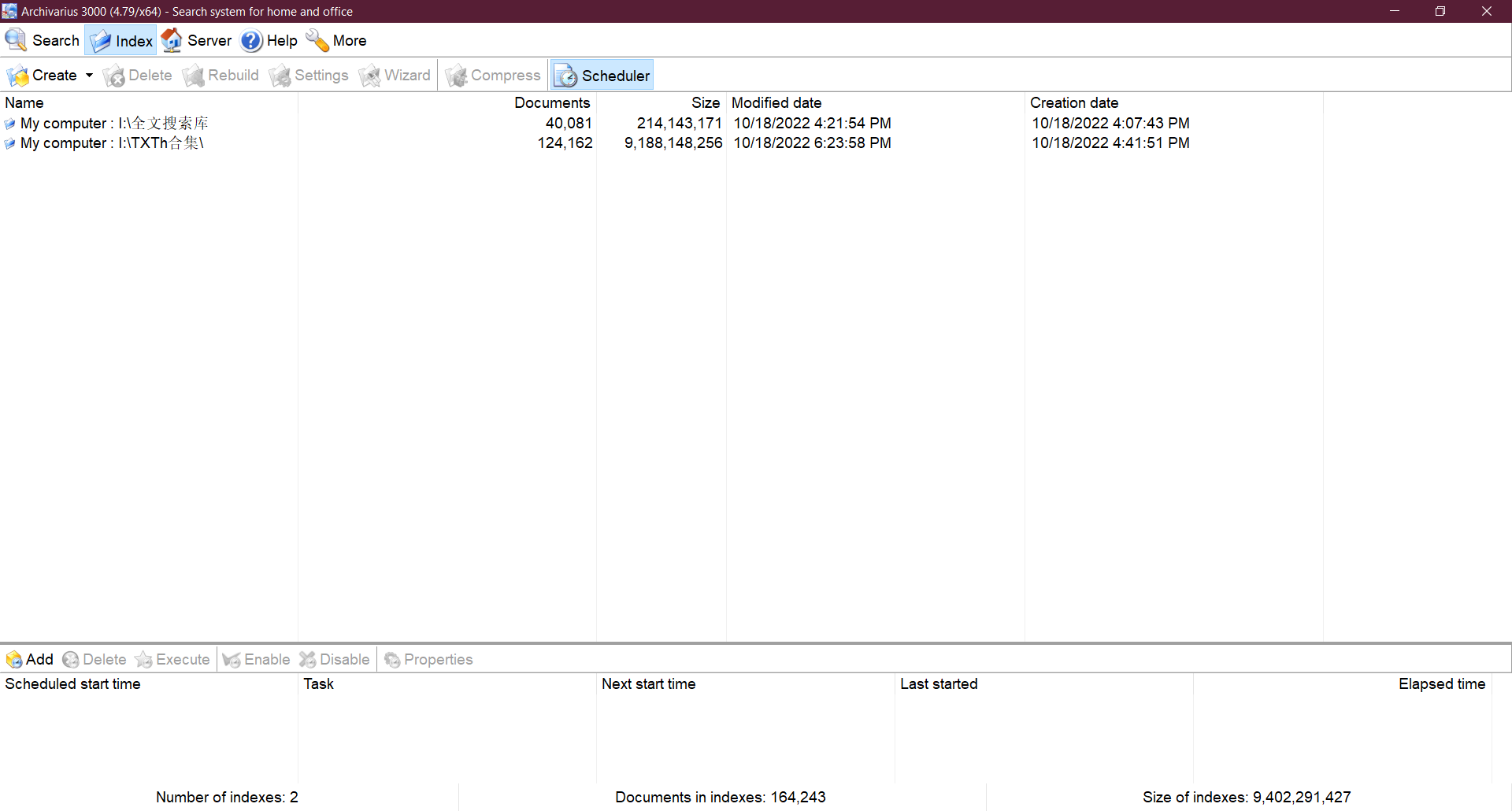
Task: Open the Server section
Action: [197, 40]
